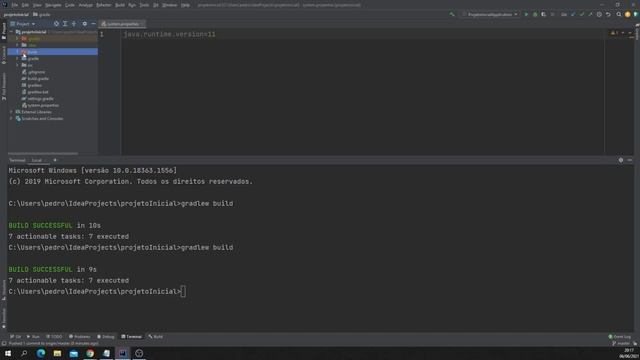Open the Windows Start menu

click(8, 353)
